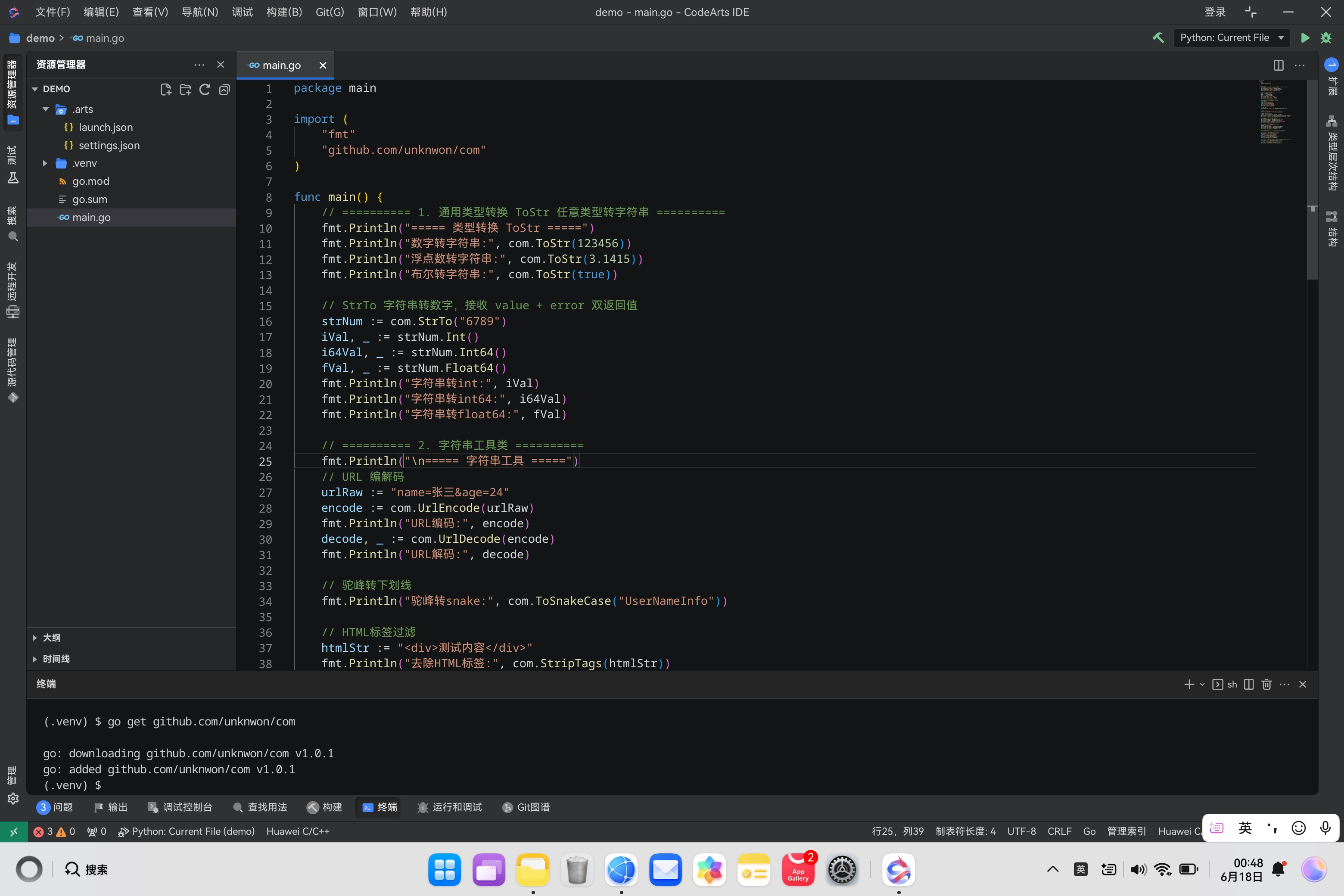Click the new terminal plus icon
This screenshot has height=896, width=1344.
[1189, 684]
